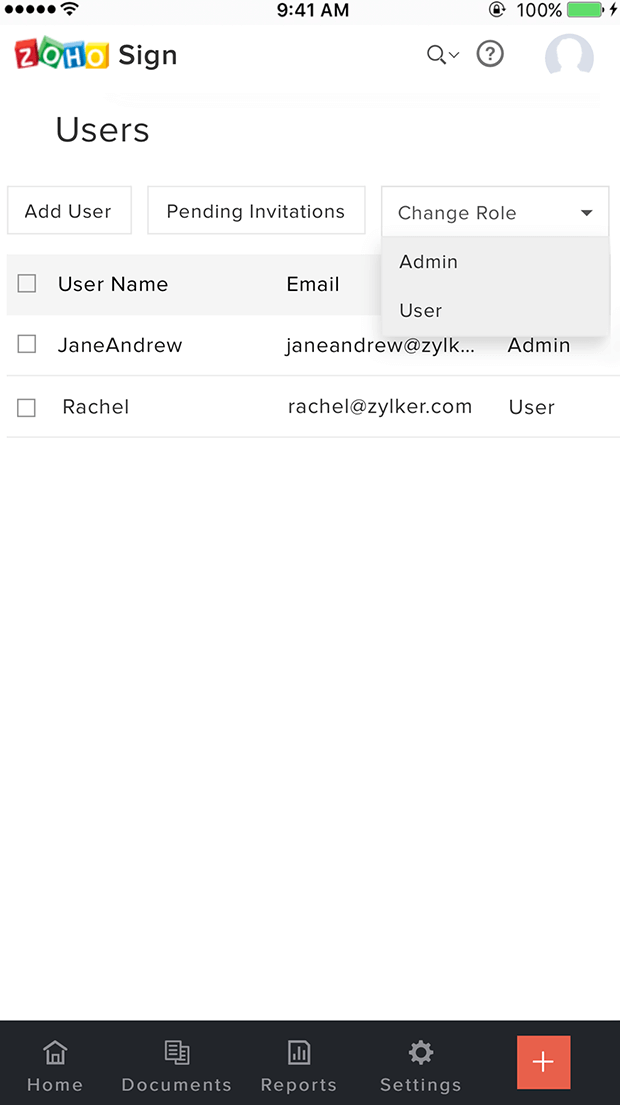Viewport: 620px width, 1105px height.
Task: Click the help question mark icon
Action: click(490, 54)
